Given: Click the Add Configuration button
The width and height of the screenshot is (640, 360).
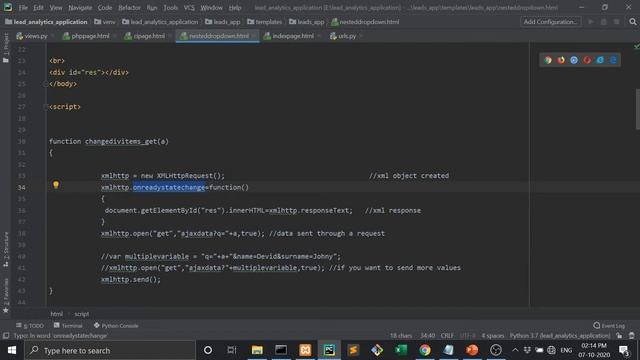Looking at the screenshot, I should pos(550,22).
